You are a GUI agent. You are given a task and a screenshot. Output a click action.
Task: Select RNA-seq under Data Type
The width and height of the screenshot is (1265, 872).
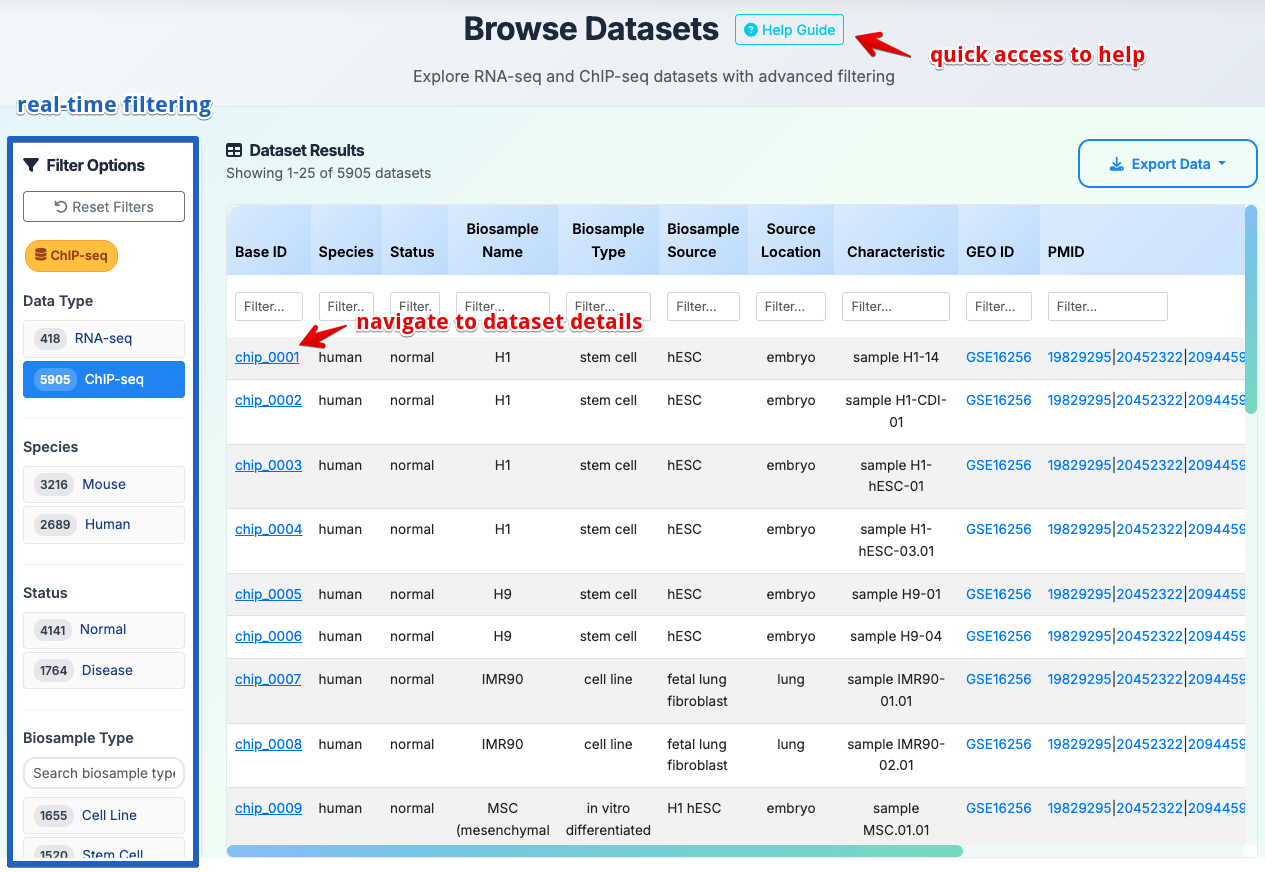point(104,338)
